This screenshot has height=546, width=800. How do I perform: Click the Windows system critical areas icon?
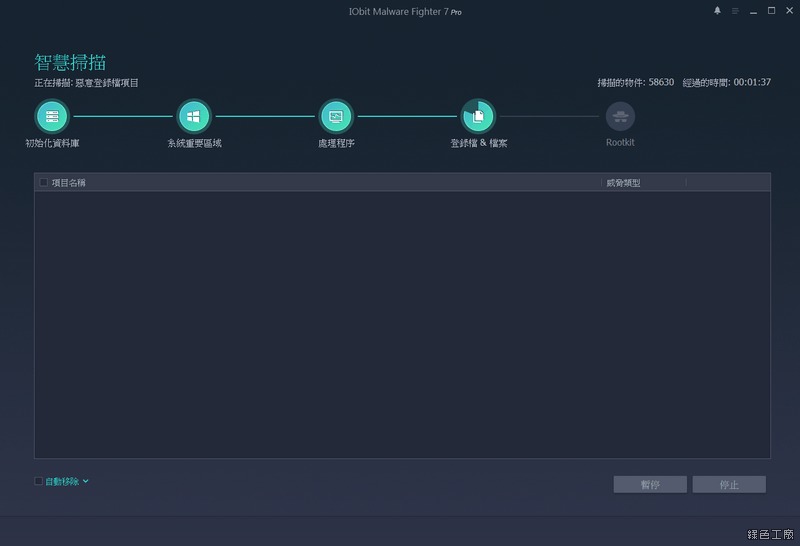(194, 116)
